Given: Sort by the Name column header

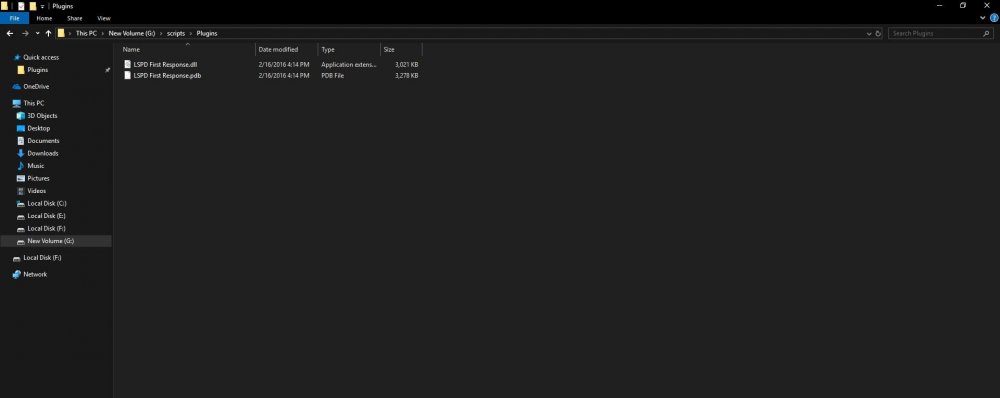Looking at the screenshot, I should [188, 49].
